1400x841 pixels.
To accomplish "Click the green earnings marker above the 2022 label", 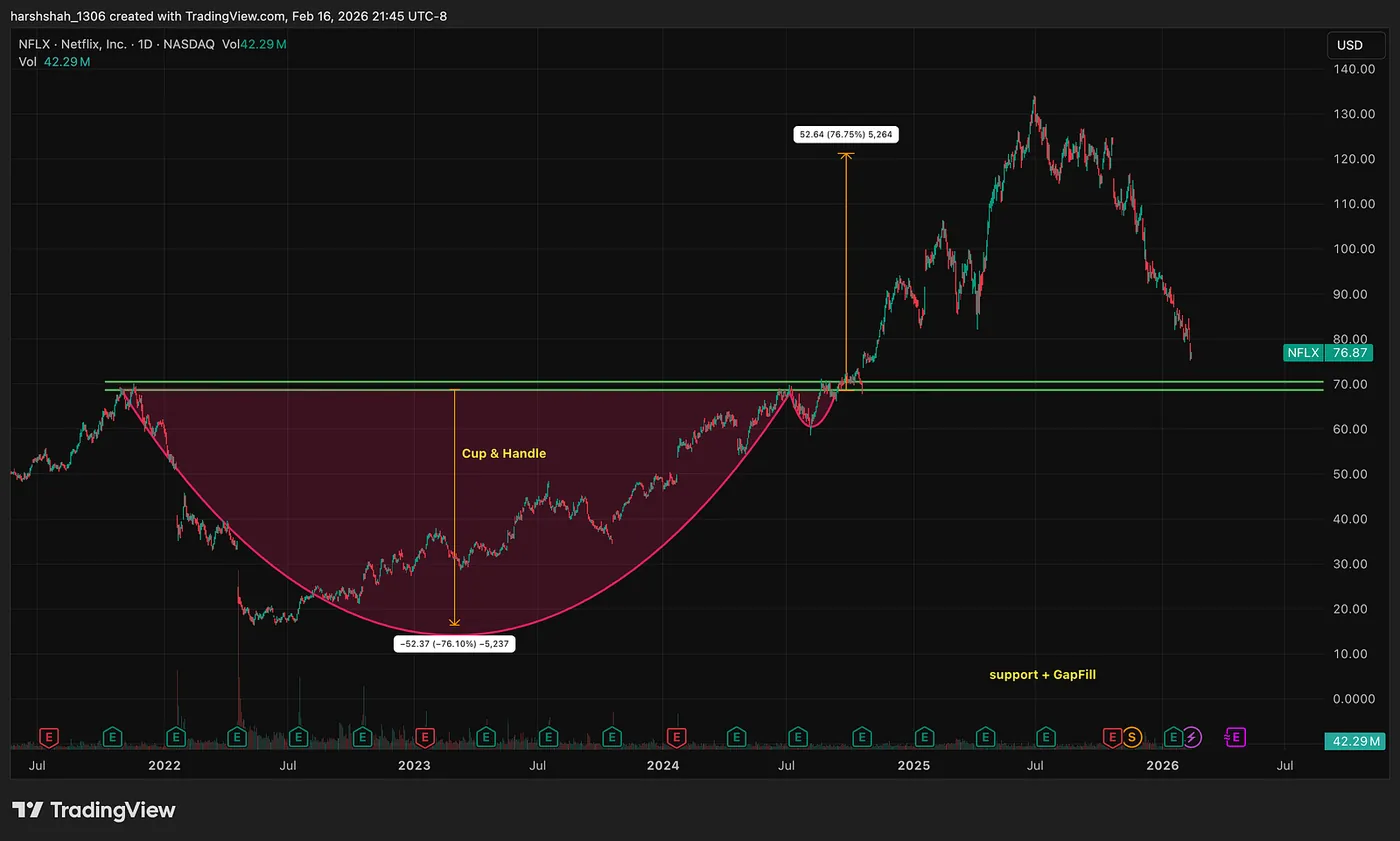I will pos(176,737).
